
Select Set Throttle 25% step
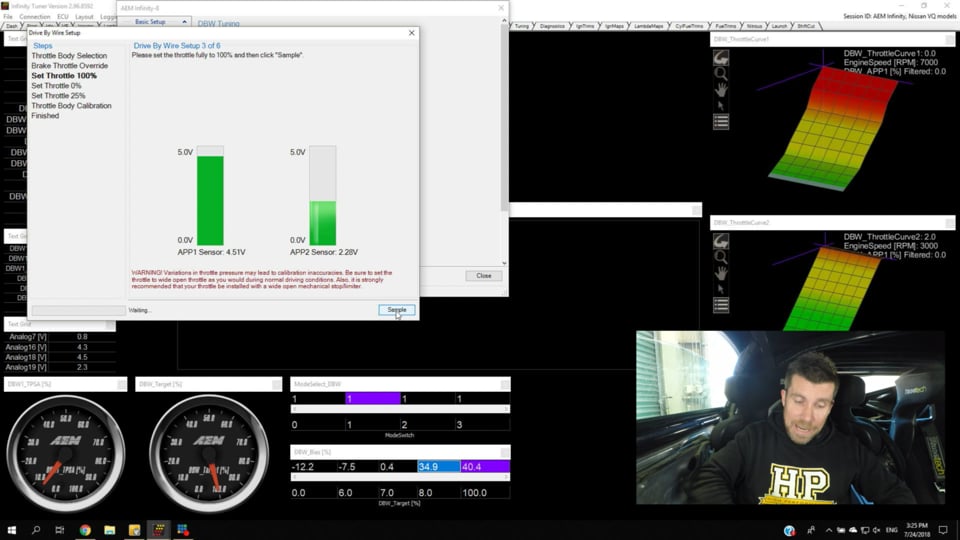point(58,96)
